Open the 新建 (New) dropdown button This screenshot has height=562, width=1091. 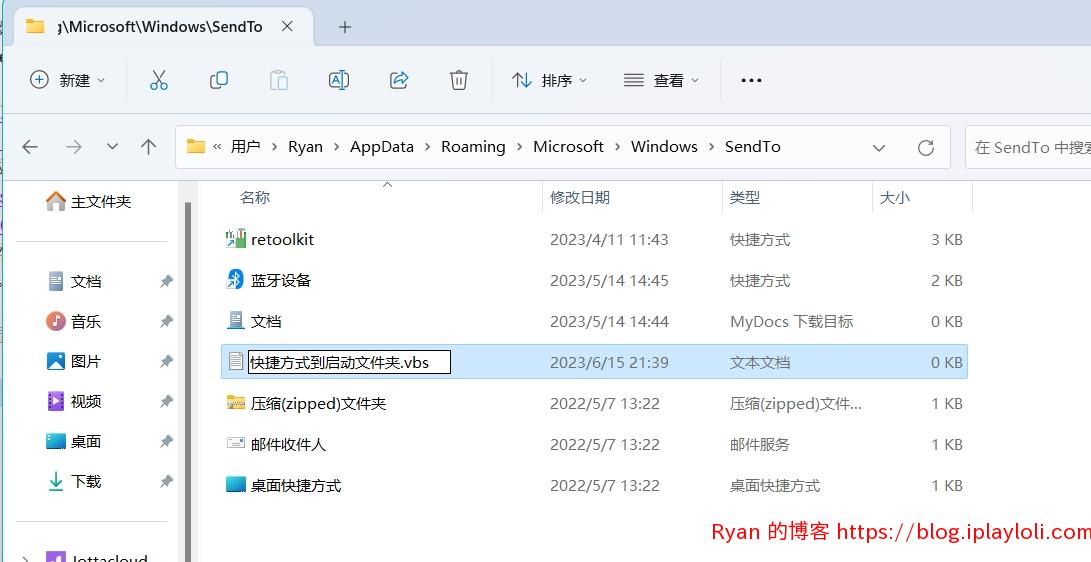tap(67, 80)
